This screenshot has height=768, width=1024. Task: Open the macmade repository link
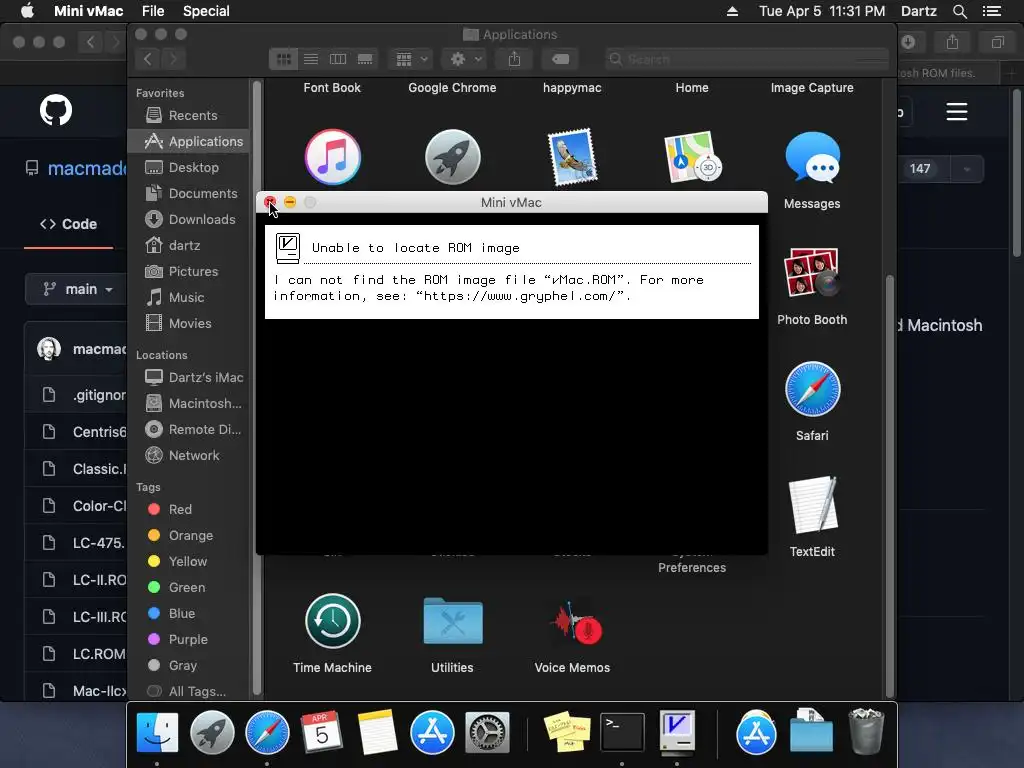click(86, 168)
